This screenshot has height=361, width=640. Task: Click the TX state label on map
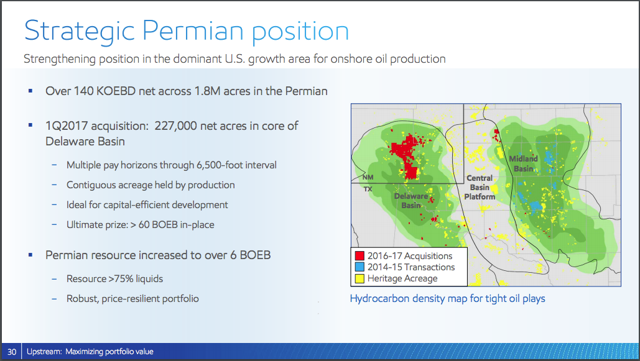[x=368, y=189]
